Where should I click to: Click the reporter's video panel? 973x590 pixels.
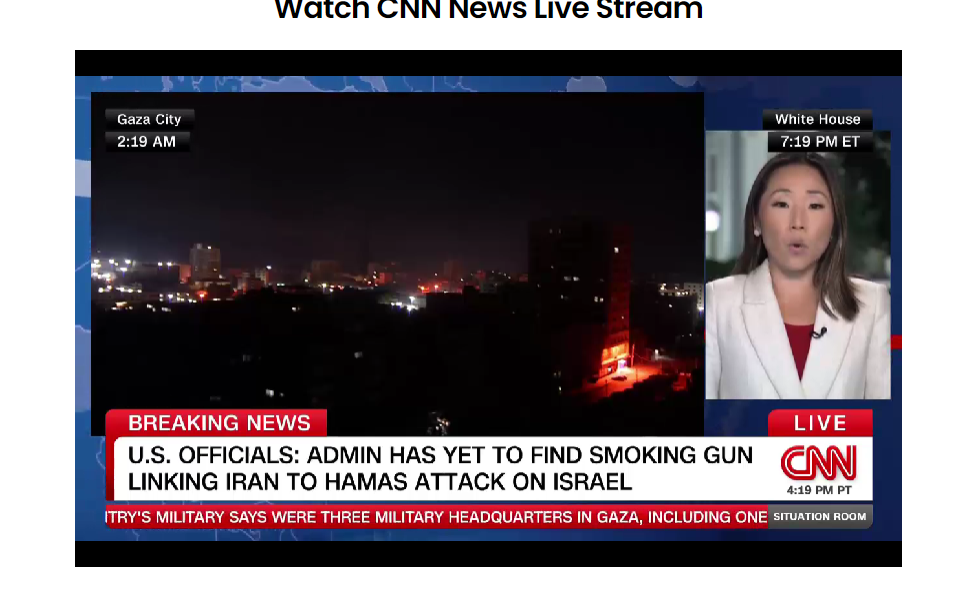click(798, 265)
